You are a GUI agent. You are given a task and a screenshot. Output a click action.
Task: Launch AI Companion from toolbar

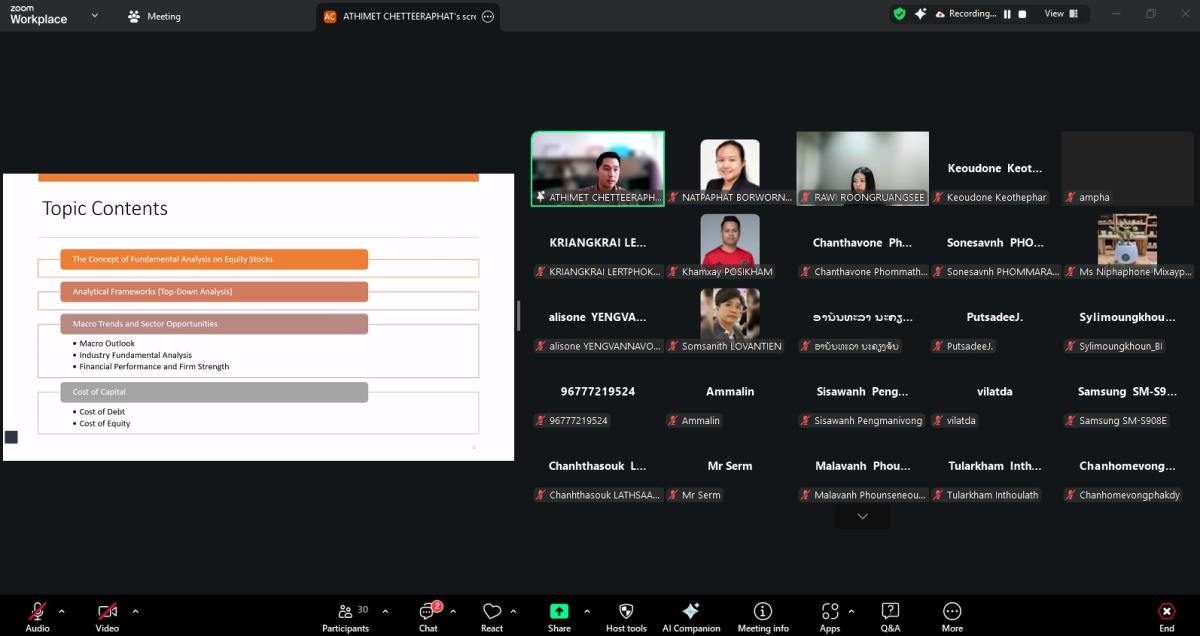tap(690, 612)
